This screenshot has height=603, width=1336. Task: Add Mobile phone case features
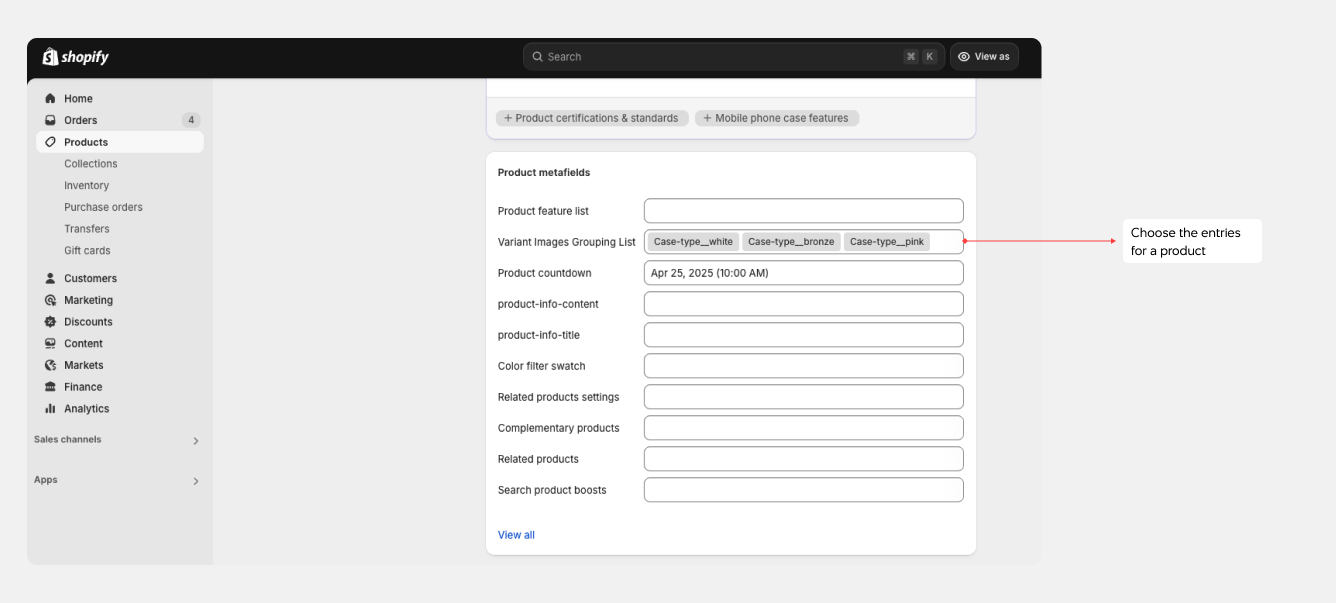776,118
